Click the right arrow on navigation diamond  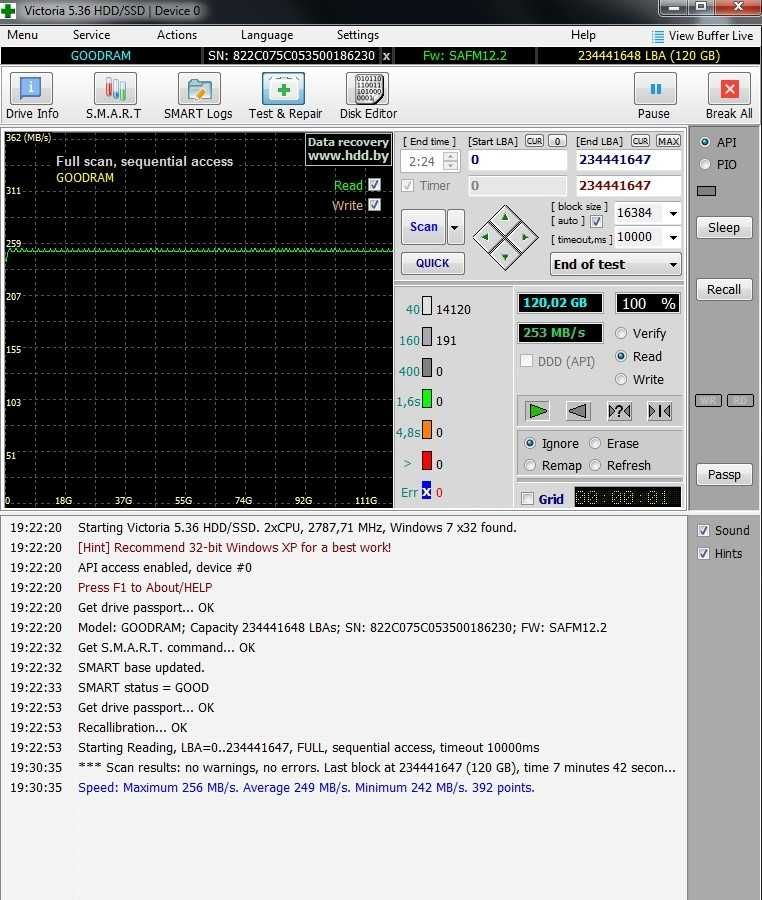click(524, 236)
